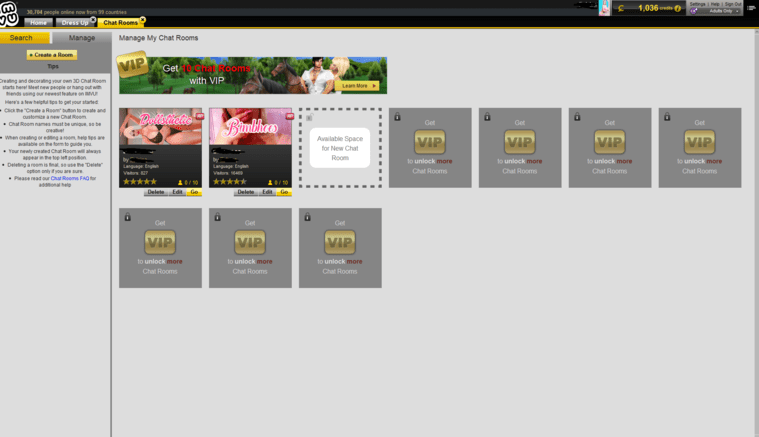Image resolution: width=759 pixels, height=437 pixels.
Task: Switch to the Home tab
Action: [38, 23]
